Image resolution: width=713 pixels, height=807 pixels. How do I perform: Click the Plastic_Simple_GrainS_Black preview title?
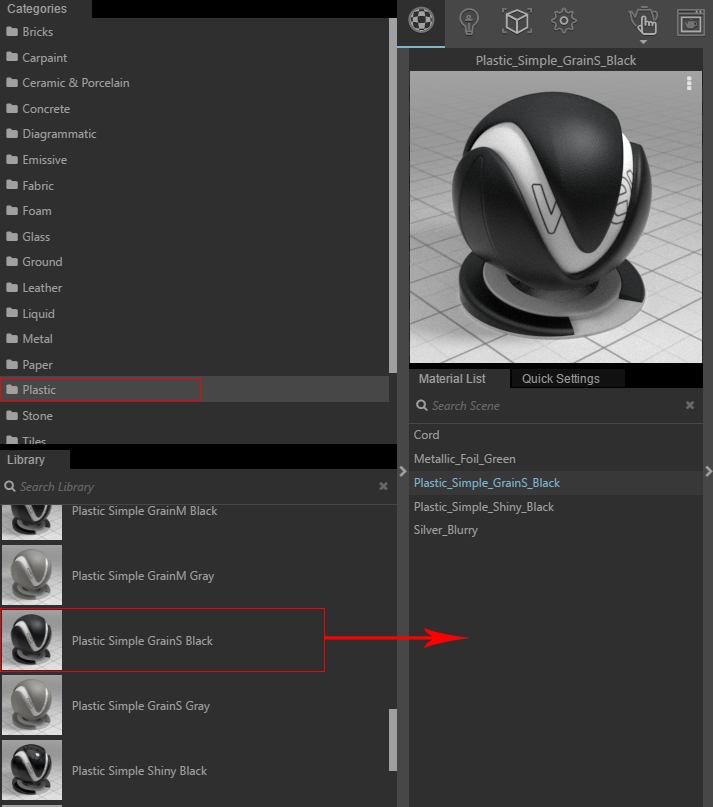tap(556, 61)
